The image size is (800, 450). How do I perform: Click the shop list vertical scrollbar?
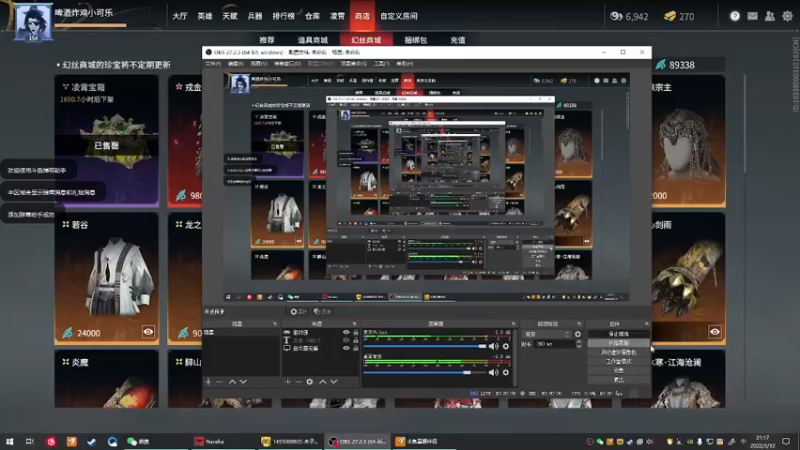(x=745, y=122)
